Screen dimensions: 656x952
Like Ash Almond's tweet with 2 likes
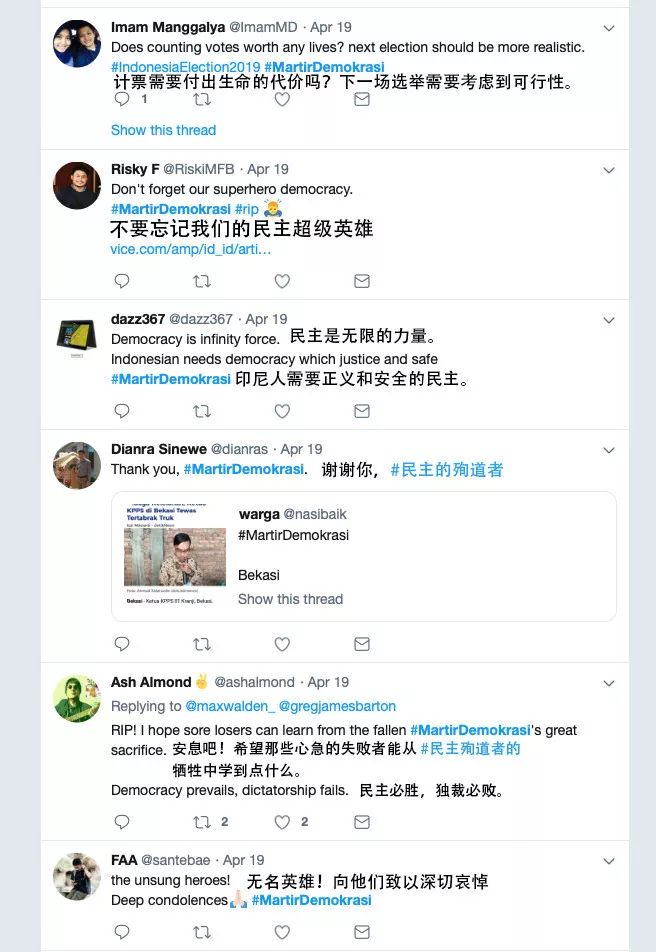[x=282, y=822]
